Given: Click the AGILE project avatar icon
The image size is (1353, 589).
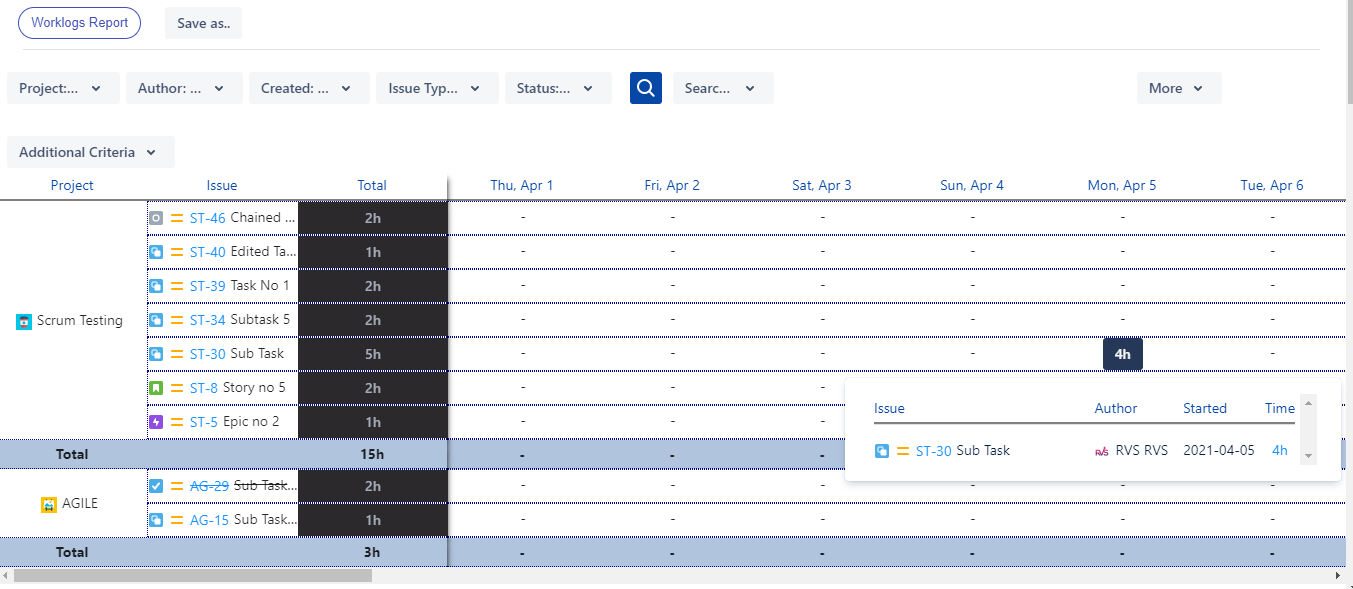Looking at the screenshot, I should tap(49, 505).
